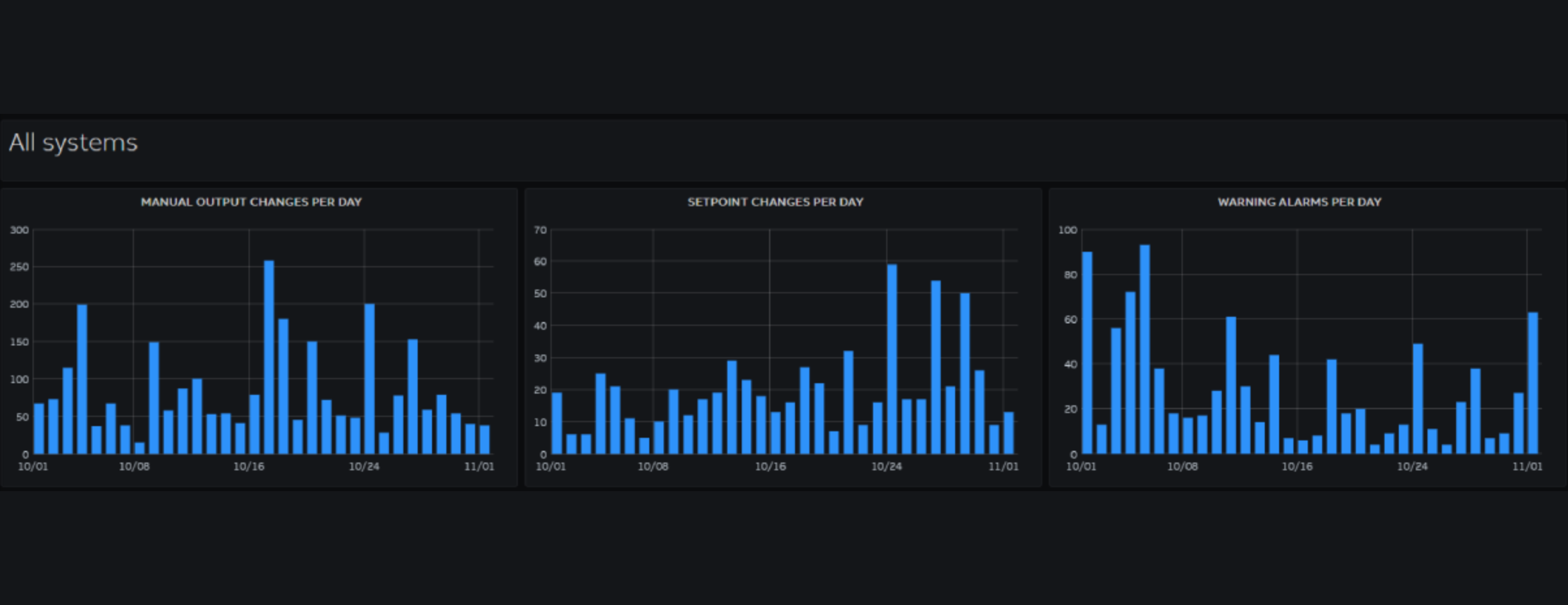Click the "150" y-axis label in Manual Output chart
The width and height of the screenshot is (1568, 605).
20,342
